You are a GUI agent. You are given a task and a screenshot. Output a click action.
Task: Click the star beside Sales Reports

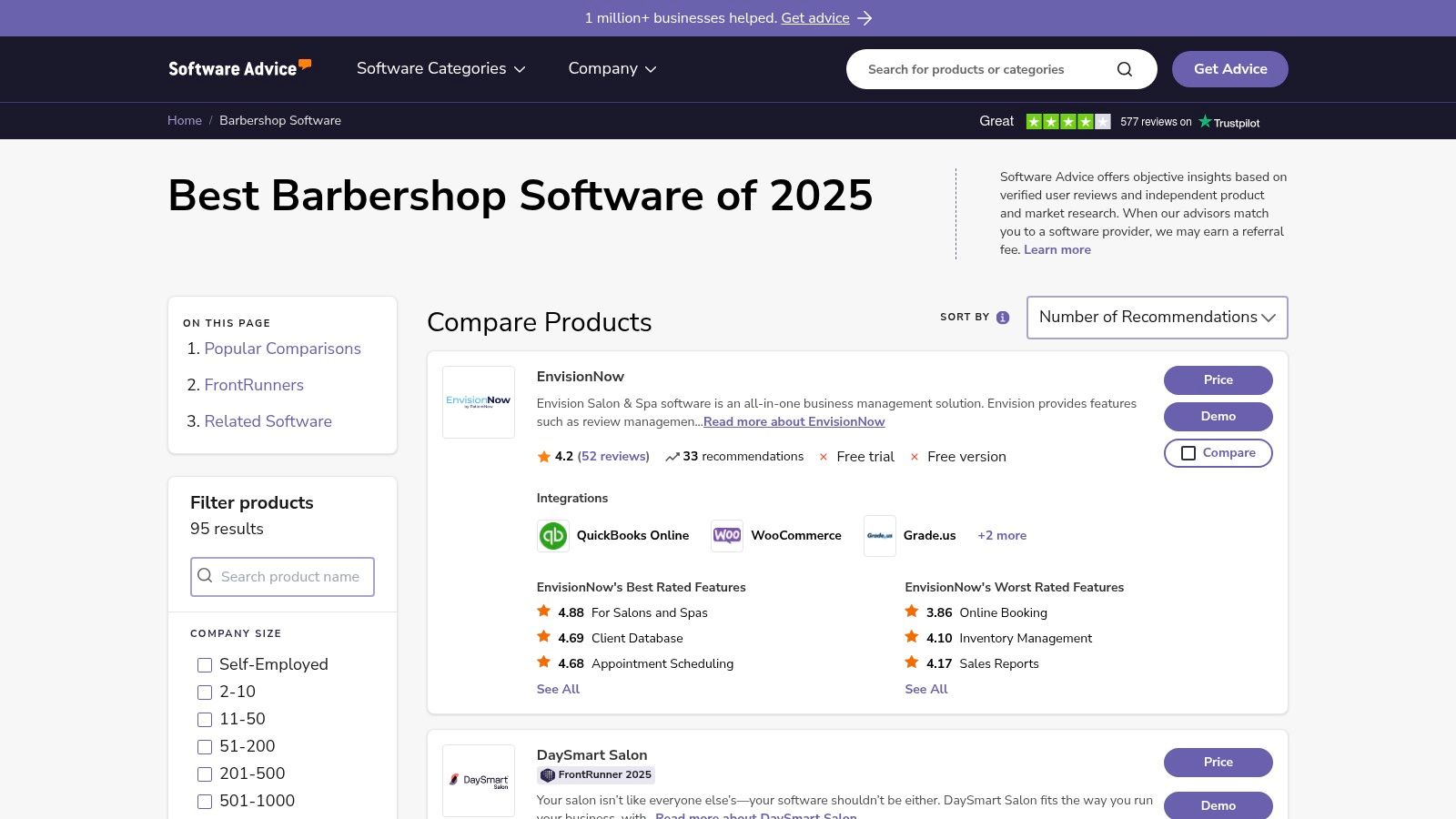click(912, 662)
